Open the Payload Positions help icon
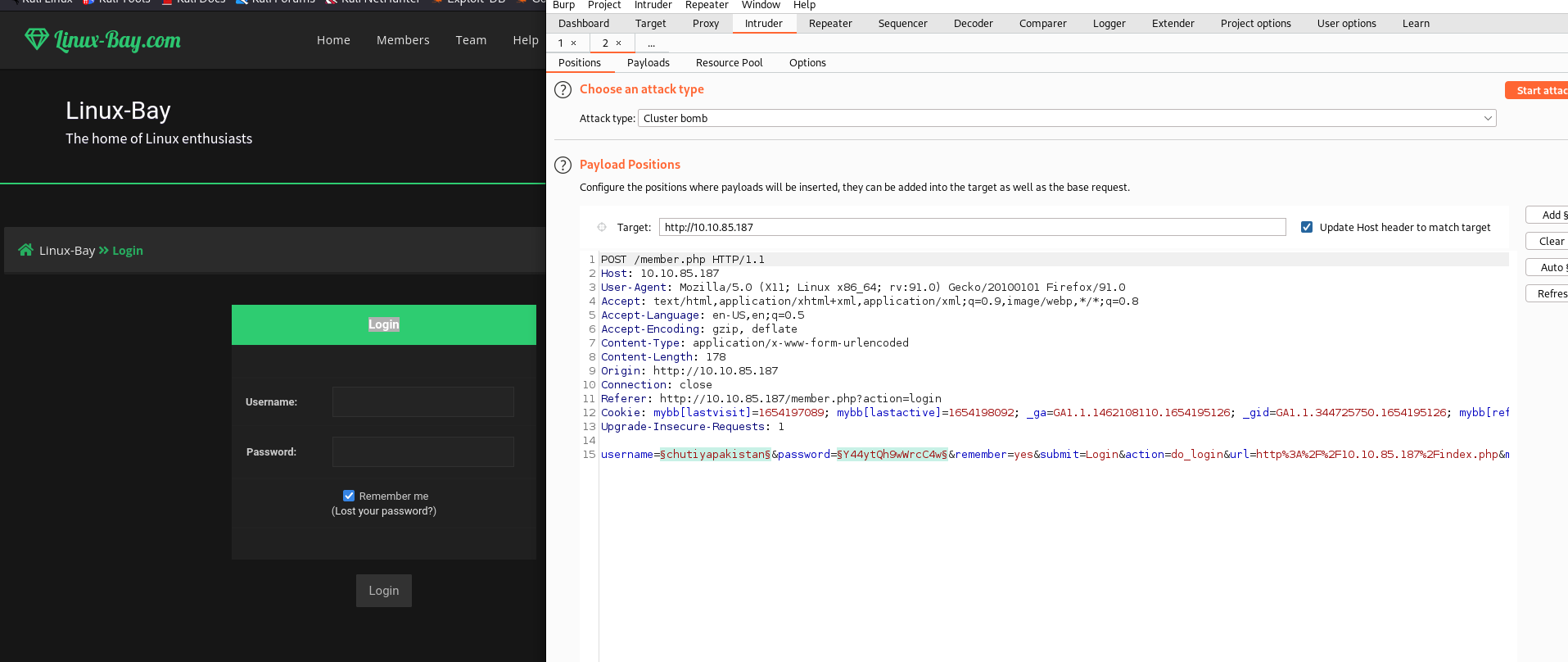The width and height of the screenshot is (1568, 662). (x=563, y=165)
